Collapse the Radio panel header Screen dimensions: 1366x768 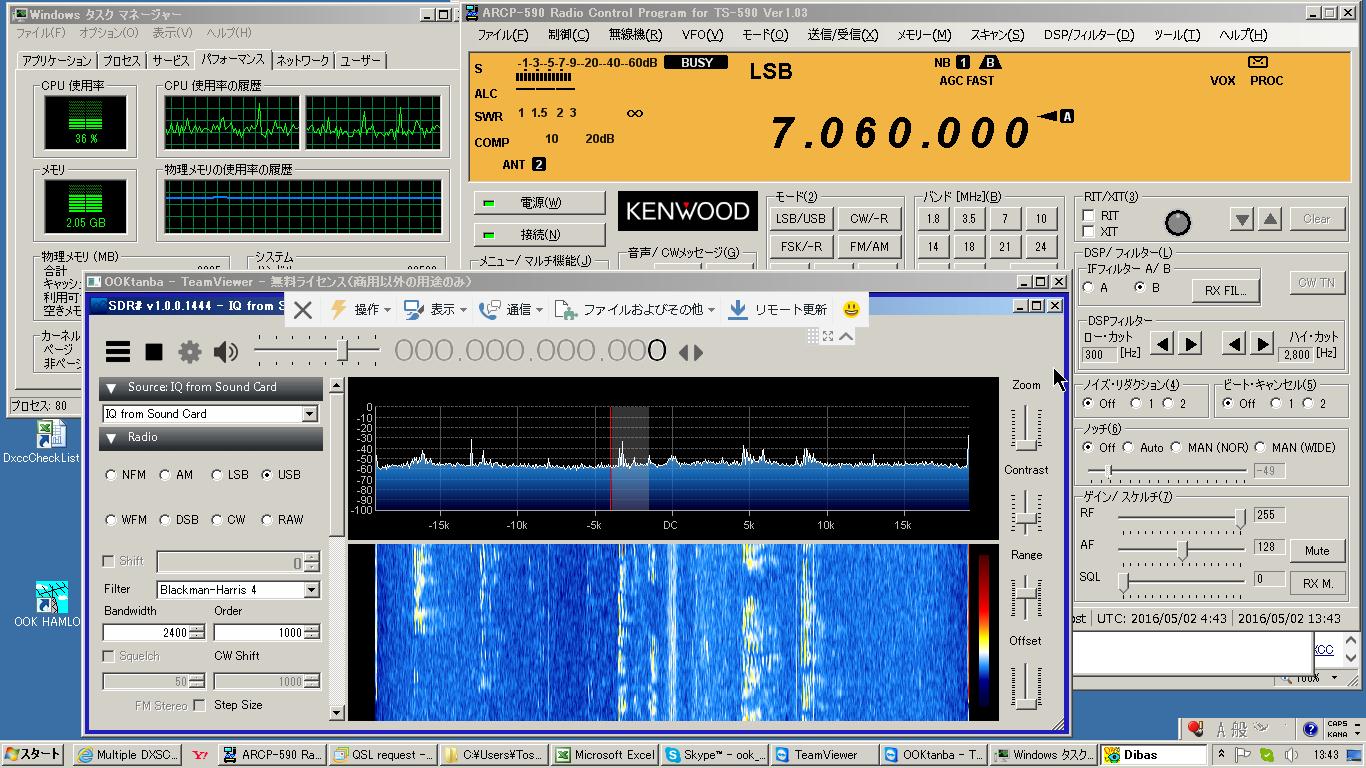coord(211,438)
